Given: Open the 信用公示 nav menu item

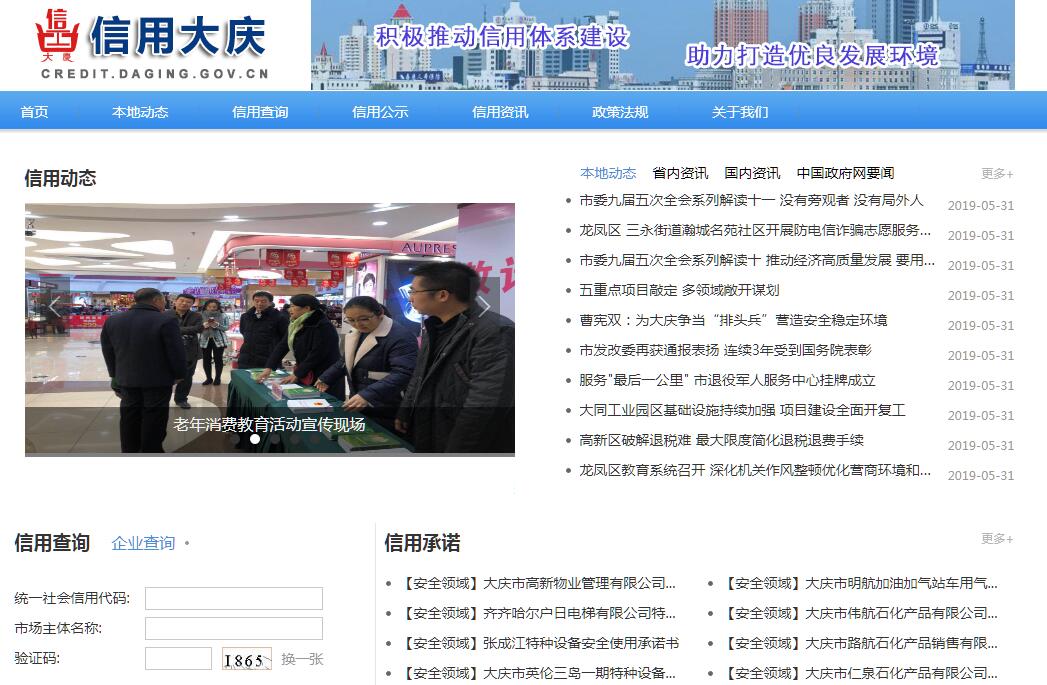Looking at the screenshot, I should [380, 111].
